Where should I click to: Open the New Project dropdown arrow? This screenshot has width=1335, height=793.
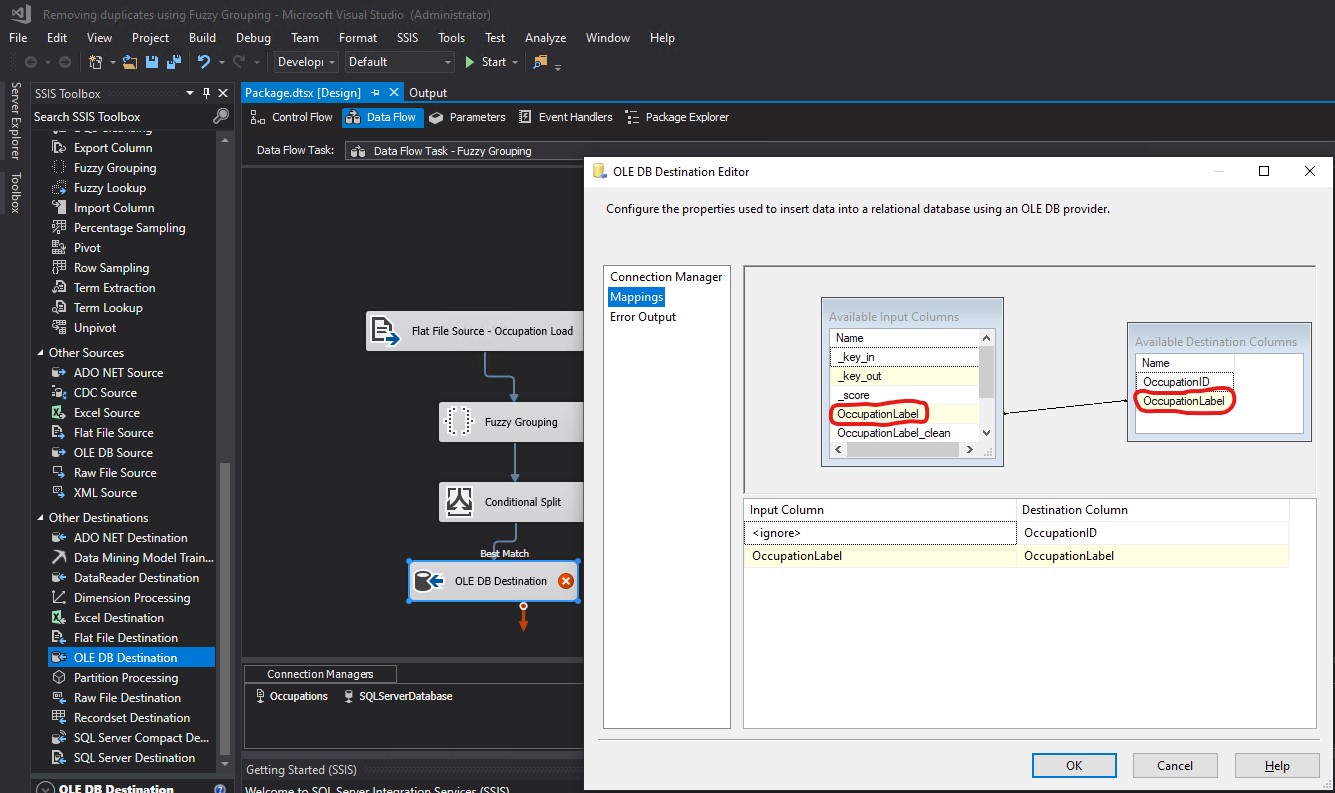point(112,62)
